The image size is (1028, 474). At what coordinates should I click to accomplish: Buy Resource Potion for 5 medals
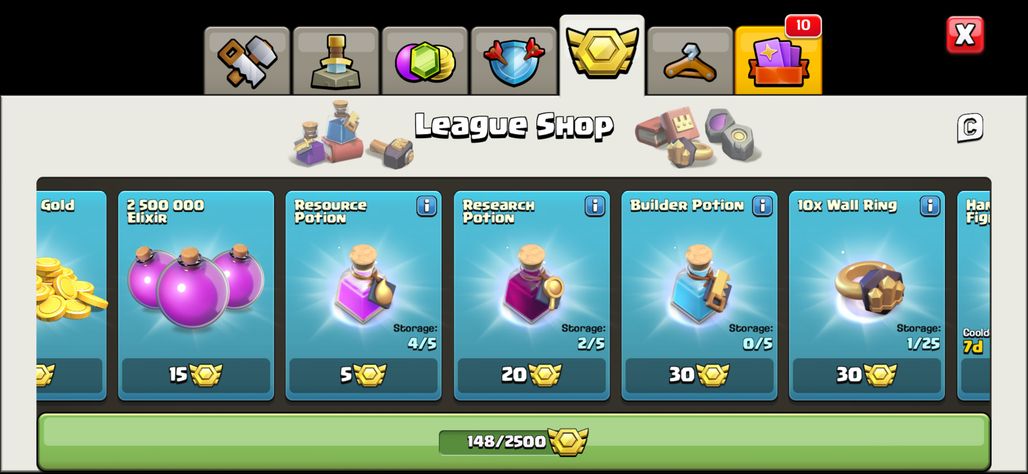point(363,375)
